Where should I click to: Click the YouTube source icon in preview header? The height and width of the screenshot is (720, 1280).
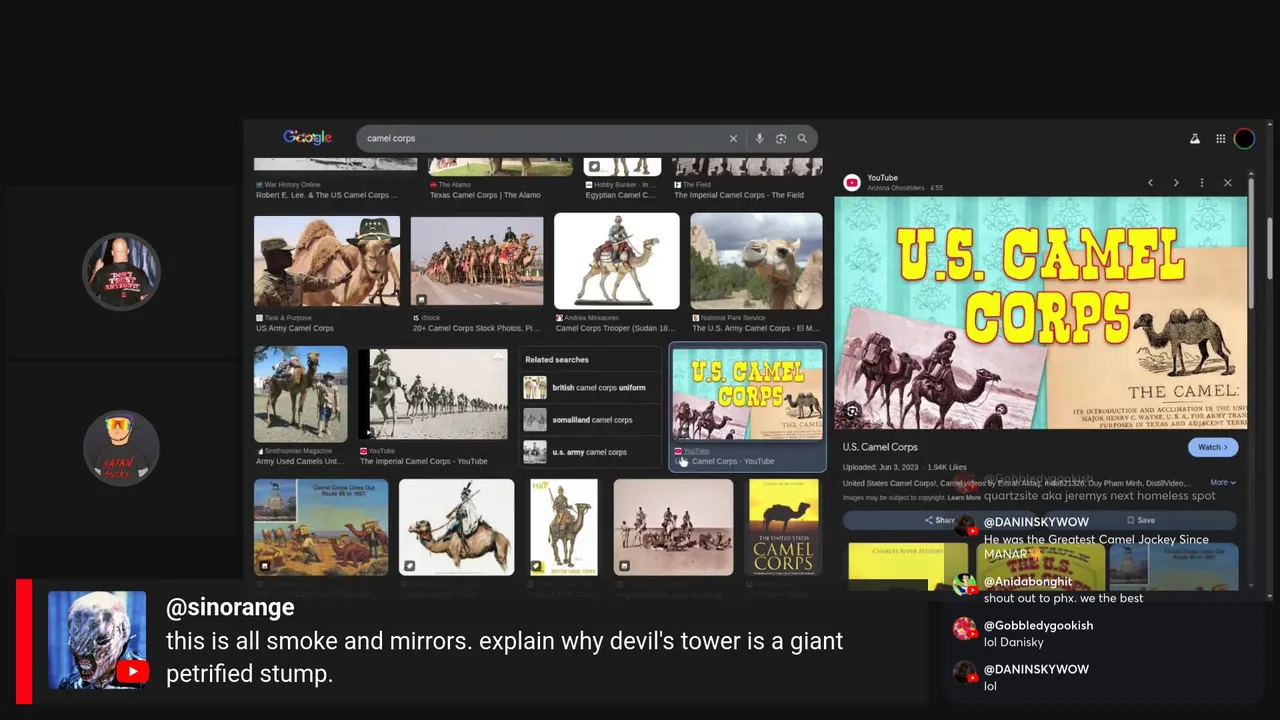click(852, 183)
